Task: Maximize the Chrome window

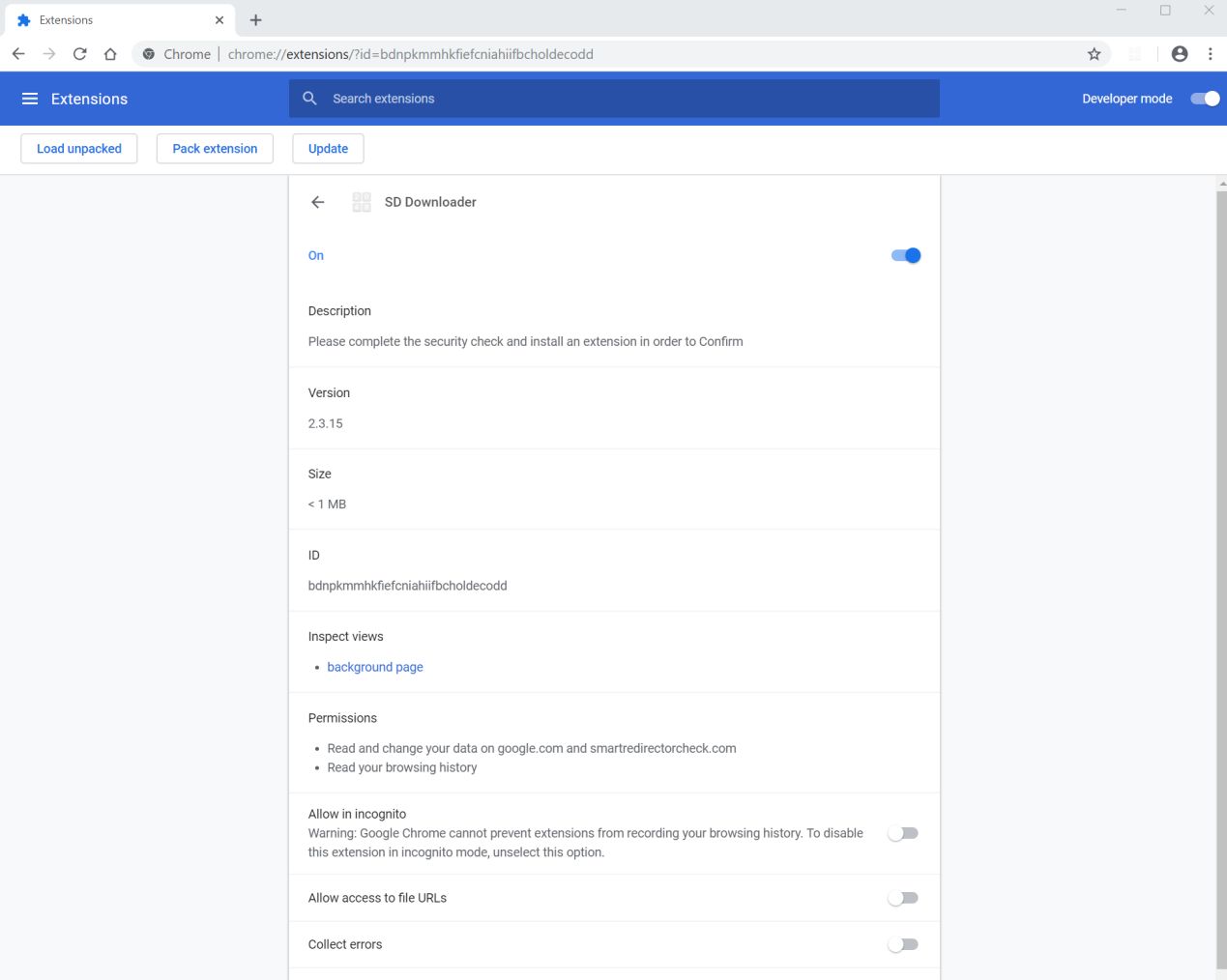Action: [x=1165, y=11]
